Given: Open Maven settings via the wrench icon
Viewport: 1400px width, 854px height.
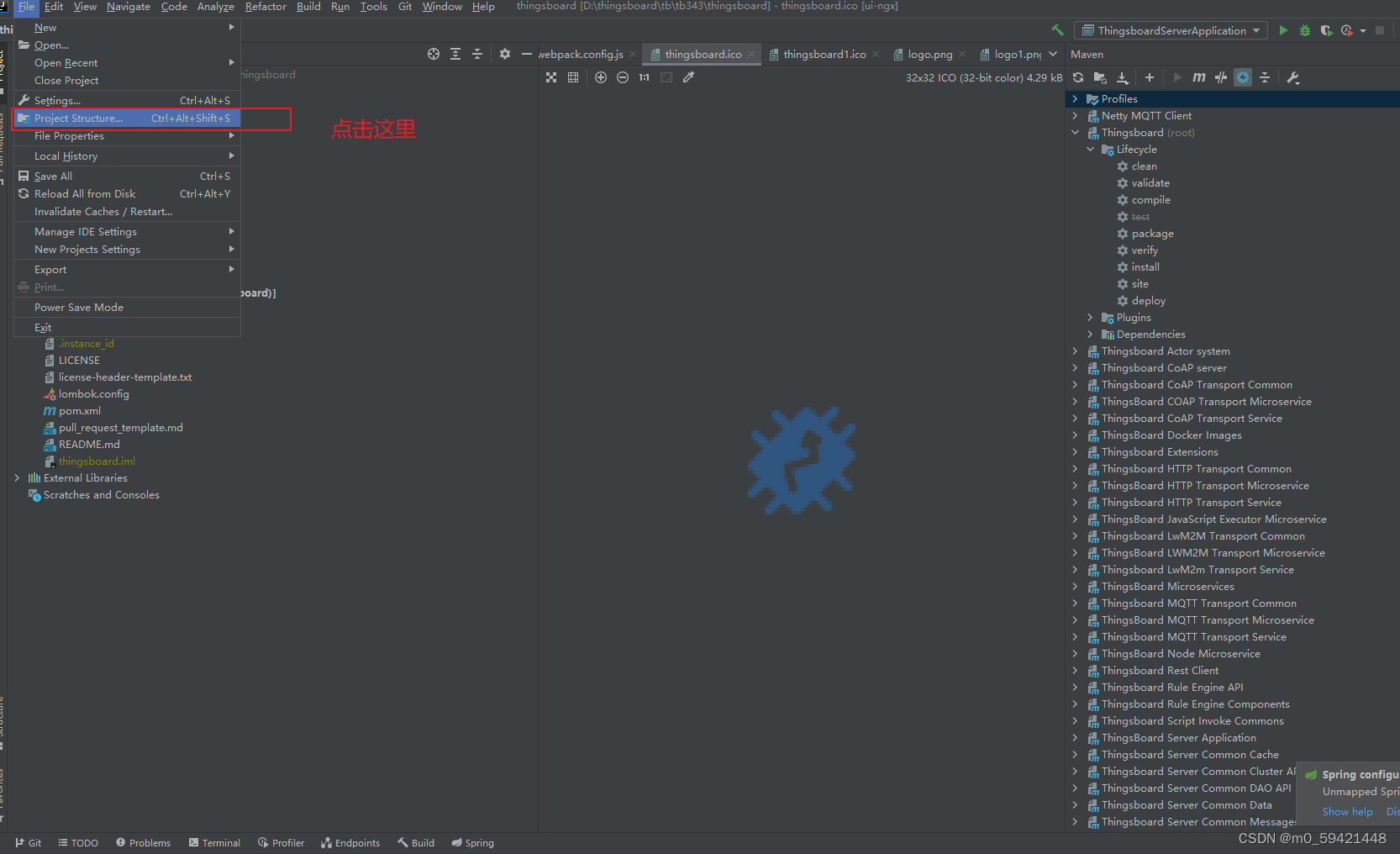Looking at the screenshot, I should coord(1293,77).
